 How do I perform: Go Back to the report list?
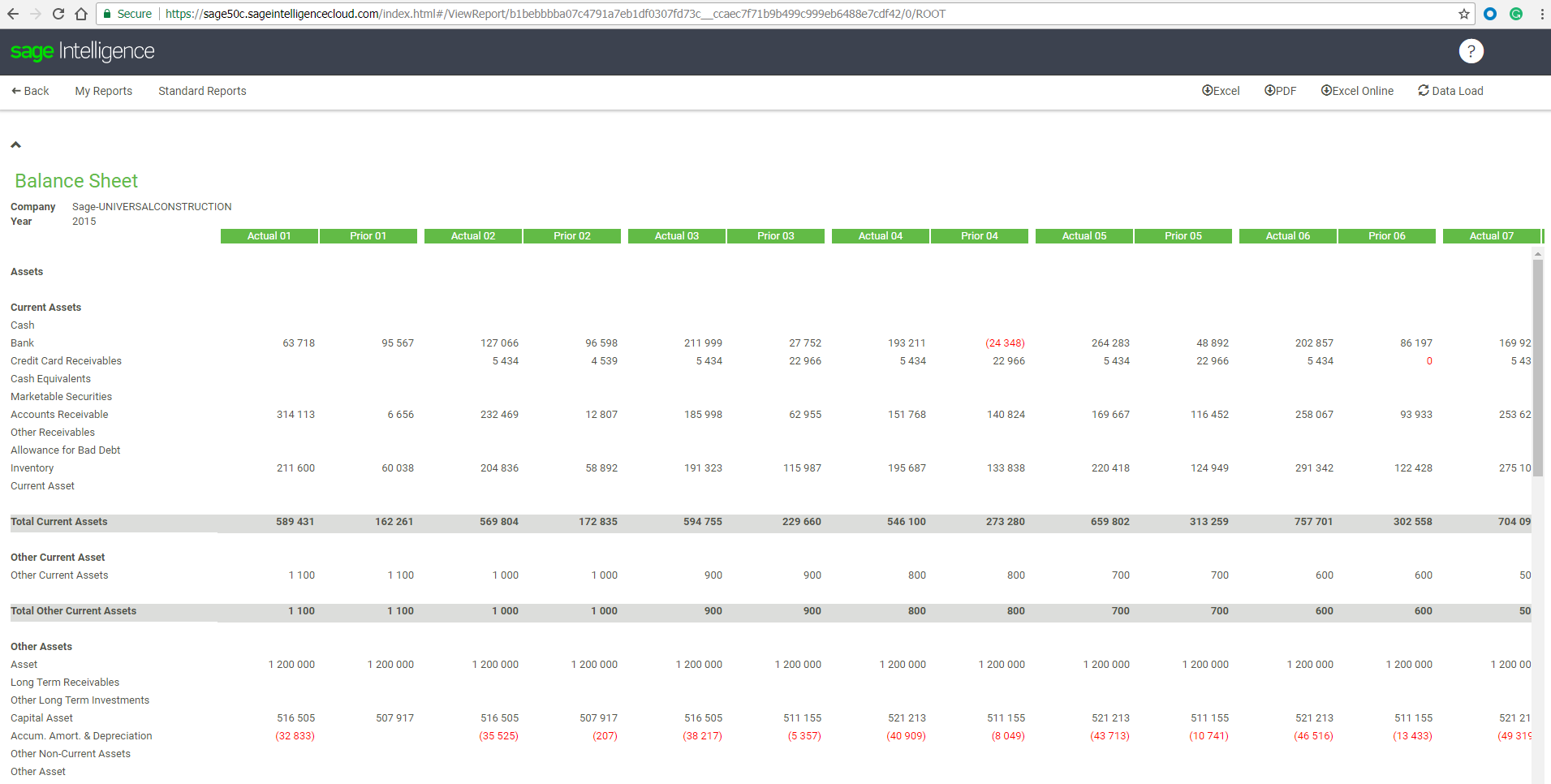coord(30,91)
